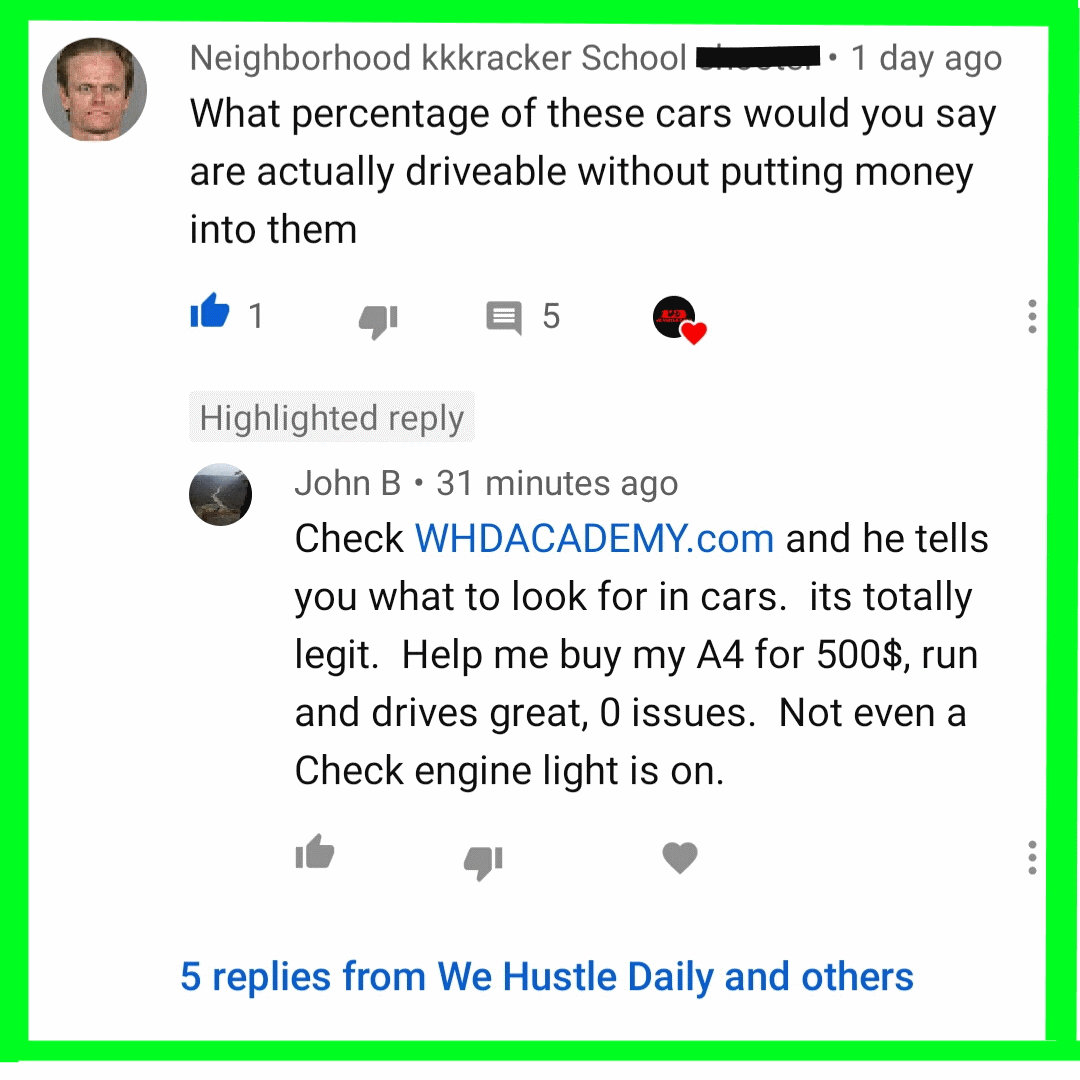Click the like count 1 on top comment
Screen dimensions: 1080x1080
256,317
